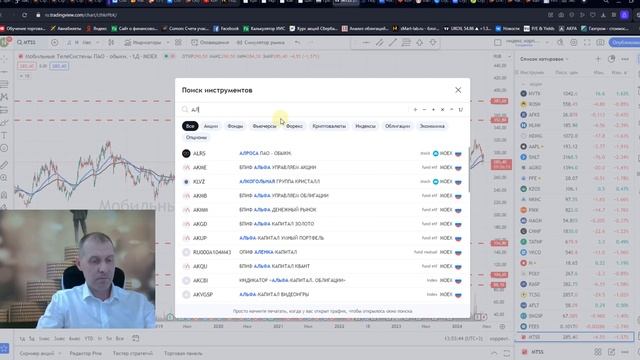Choose KLVZ Алкогольная группа Кристалл result

pyautogui.click(x=322, y=182)
